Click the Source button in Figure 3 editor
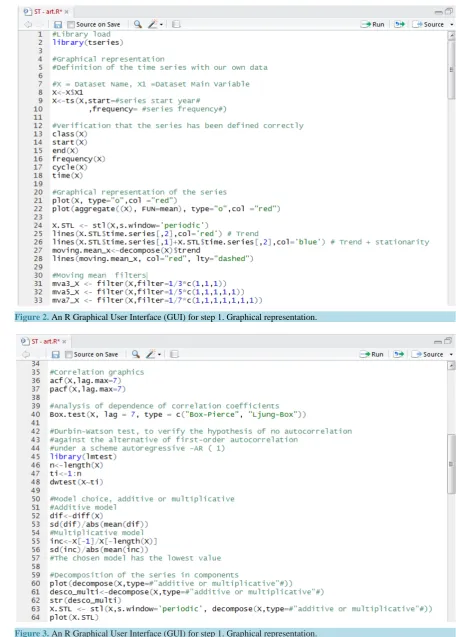456x637 pixels. [428, 354]
